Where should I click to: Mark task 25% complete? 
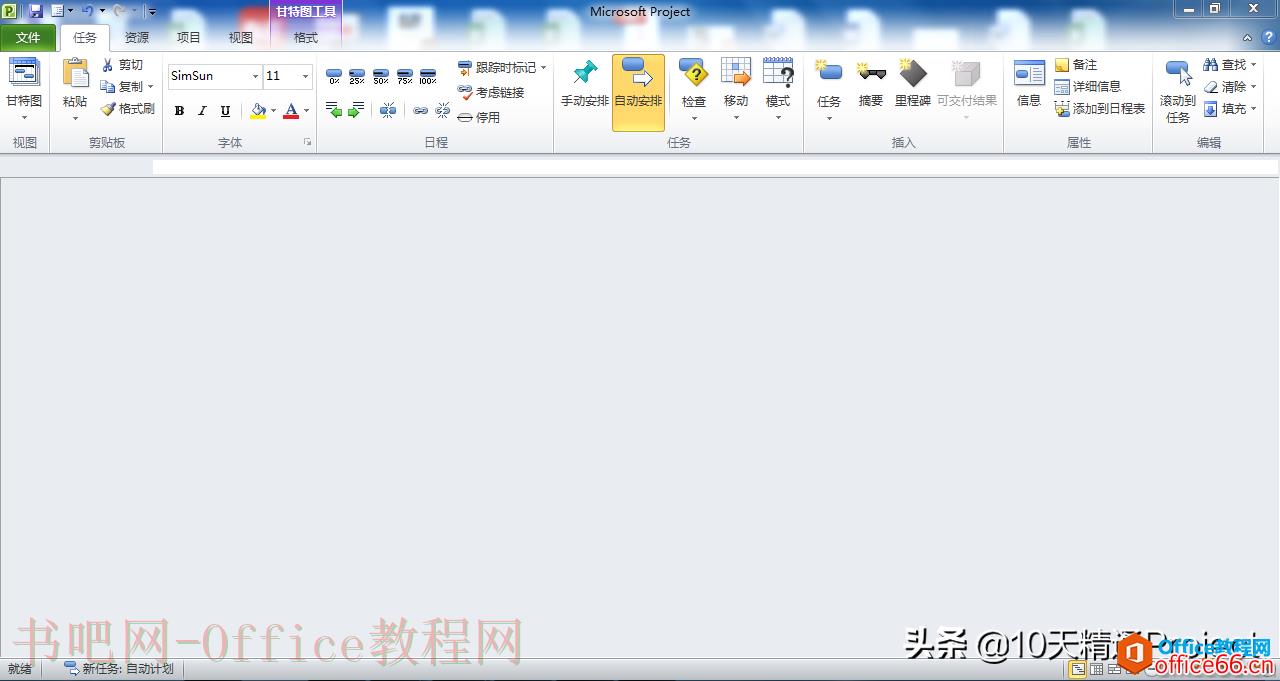click(357, 77)
